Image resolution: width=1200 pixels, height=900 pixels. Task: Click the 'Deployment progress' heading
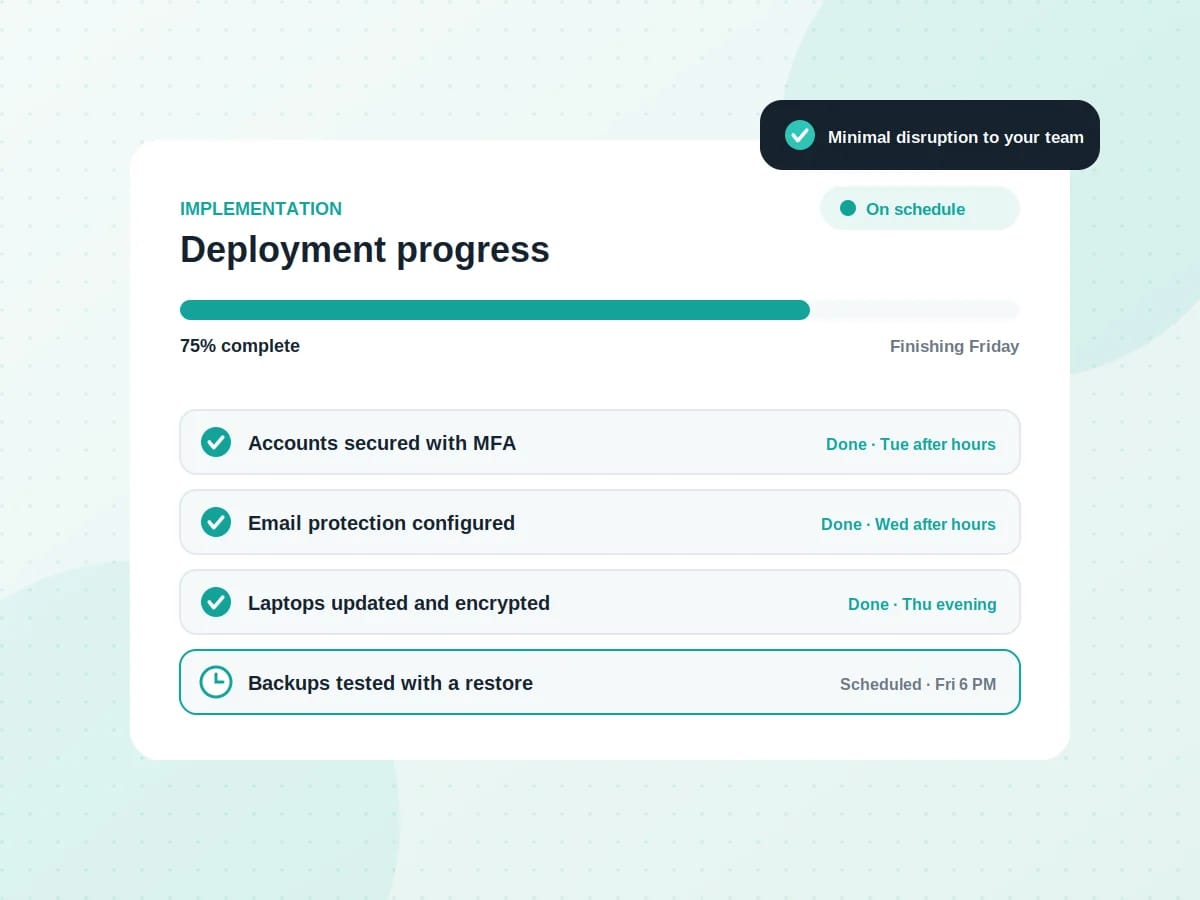click(365, 250)
